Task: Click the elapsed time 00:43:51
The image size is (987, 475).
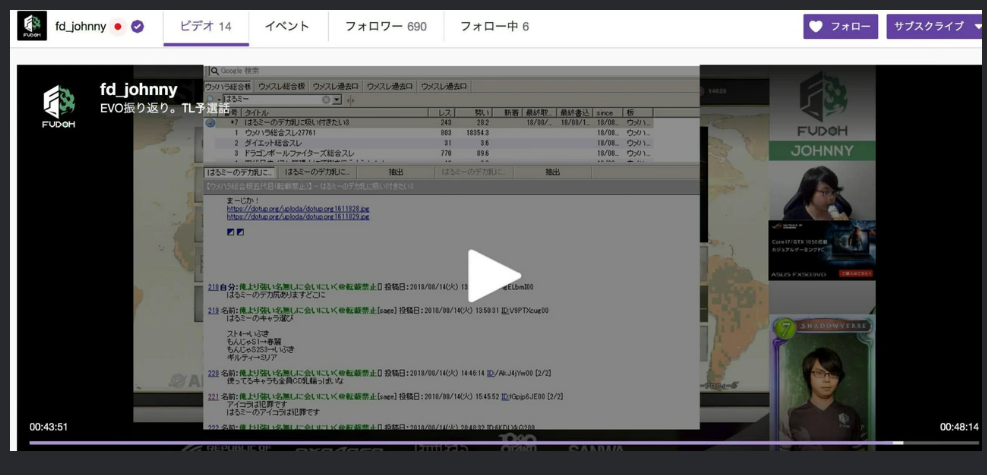Action: point(48,427)
